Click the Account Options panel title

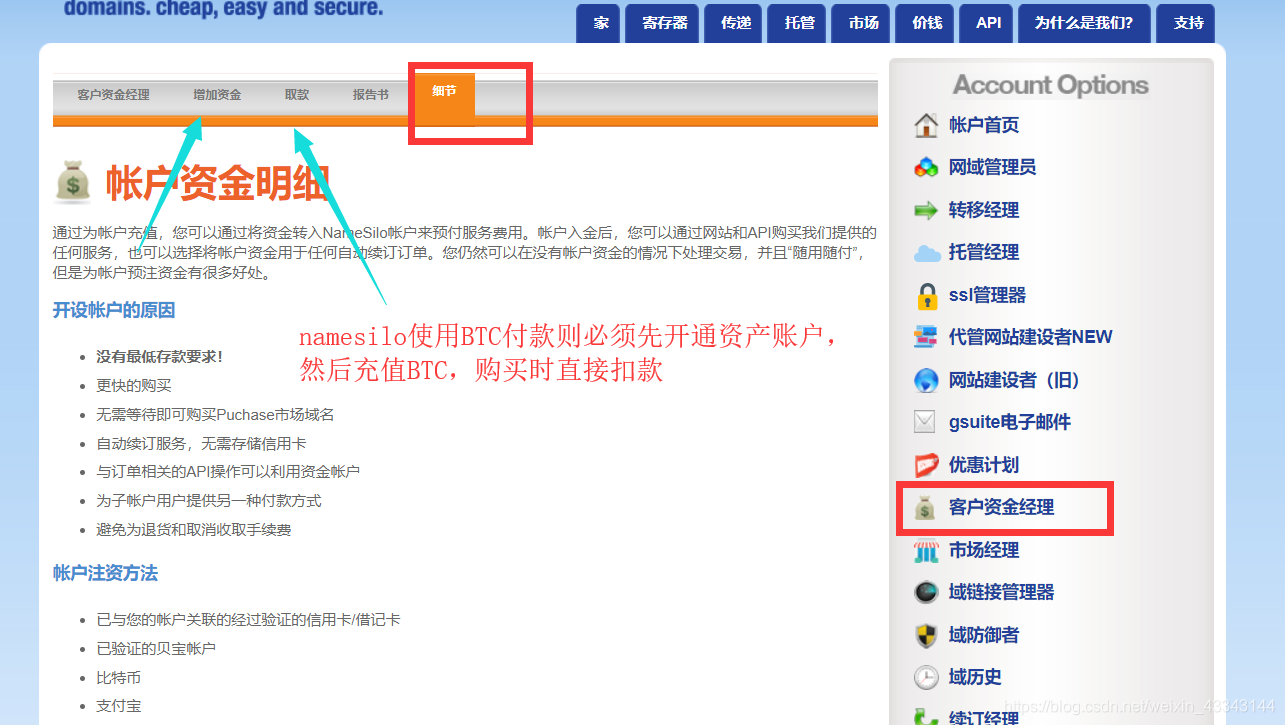point(1050,85)
